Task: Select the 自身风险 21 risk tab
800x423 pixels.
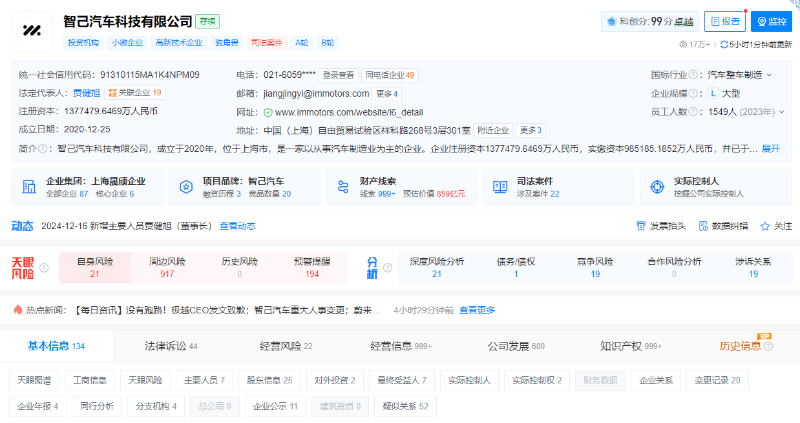Action: point(95,267)
